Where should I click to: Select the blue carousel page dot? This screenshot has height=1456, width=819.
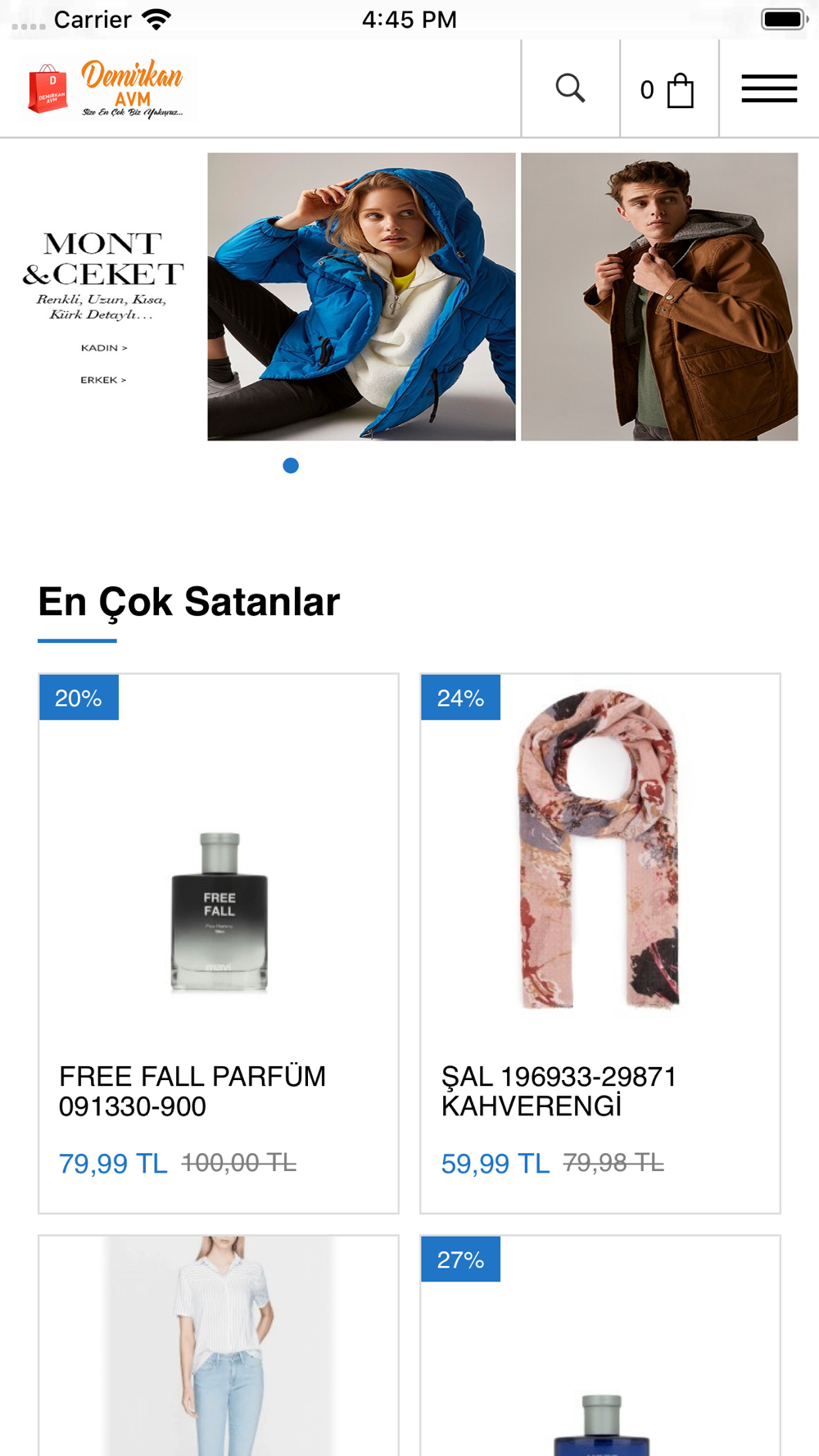tap(291, 465)
